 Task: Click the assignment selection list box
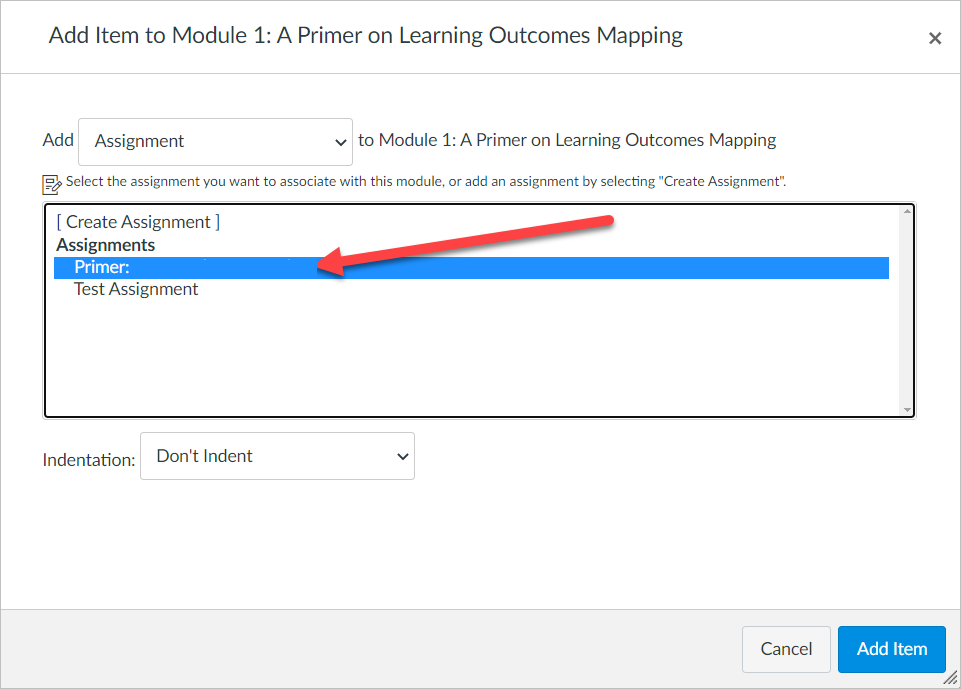tap(480, 350)
